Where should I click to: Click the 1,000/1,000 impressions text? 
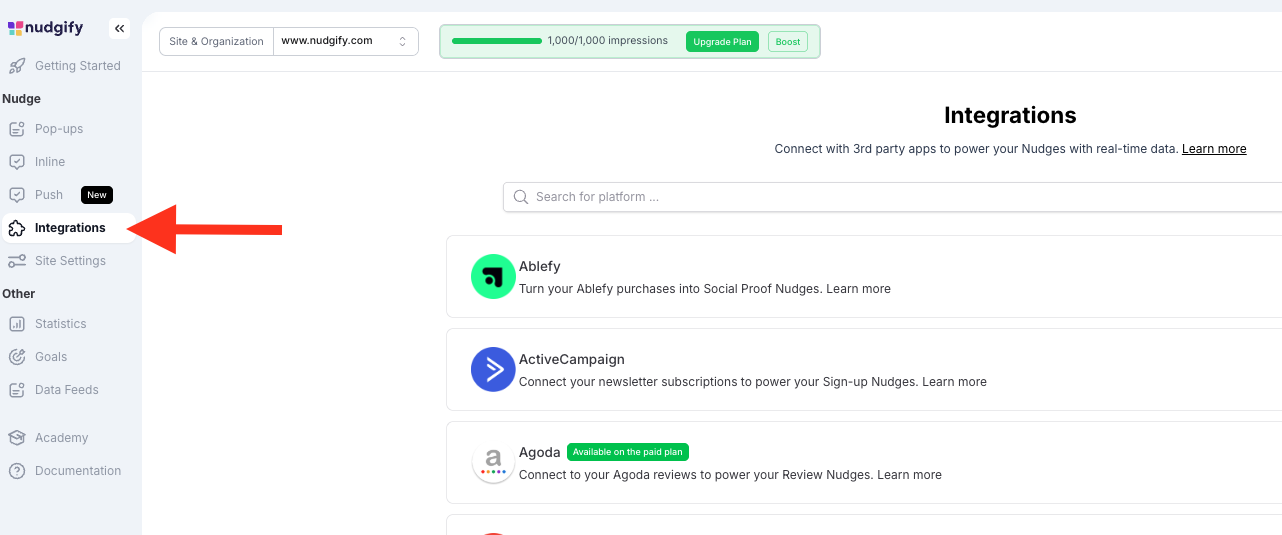608,41
